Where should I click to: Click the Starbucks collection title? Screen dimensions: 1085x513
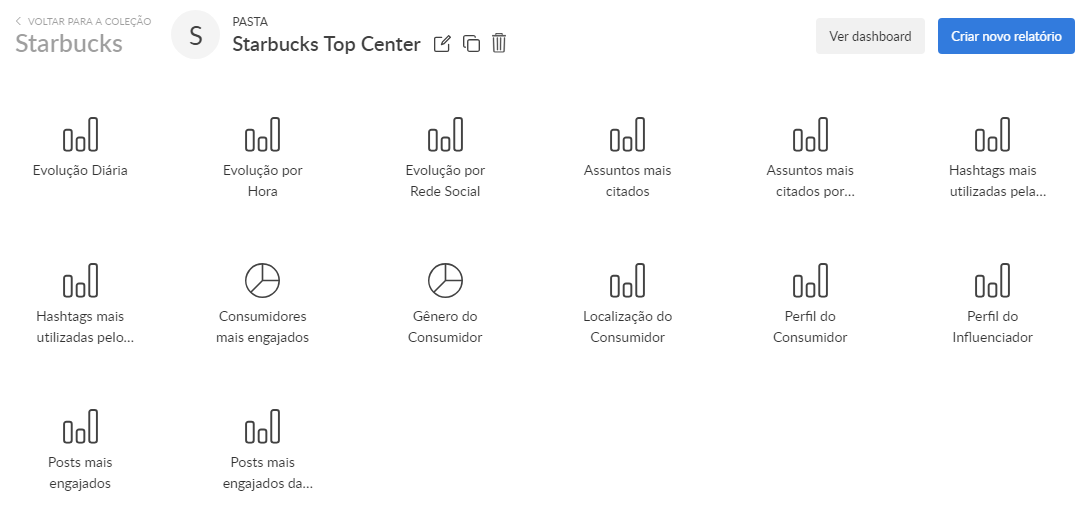coord(69,44)
